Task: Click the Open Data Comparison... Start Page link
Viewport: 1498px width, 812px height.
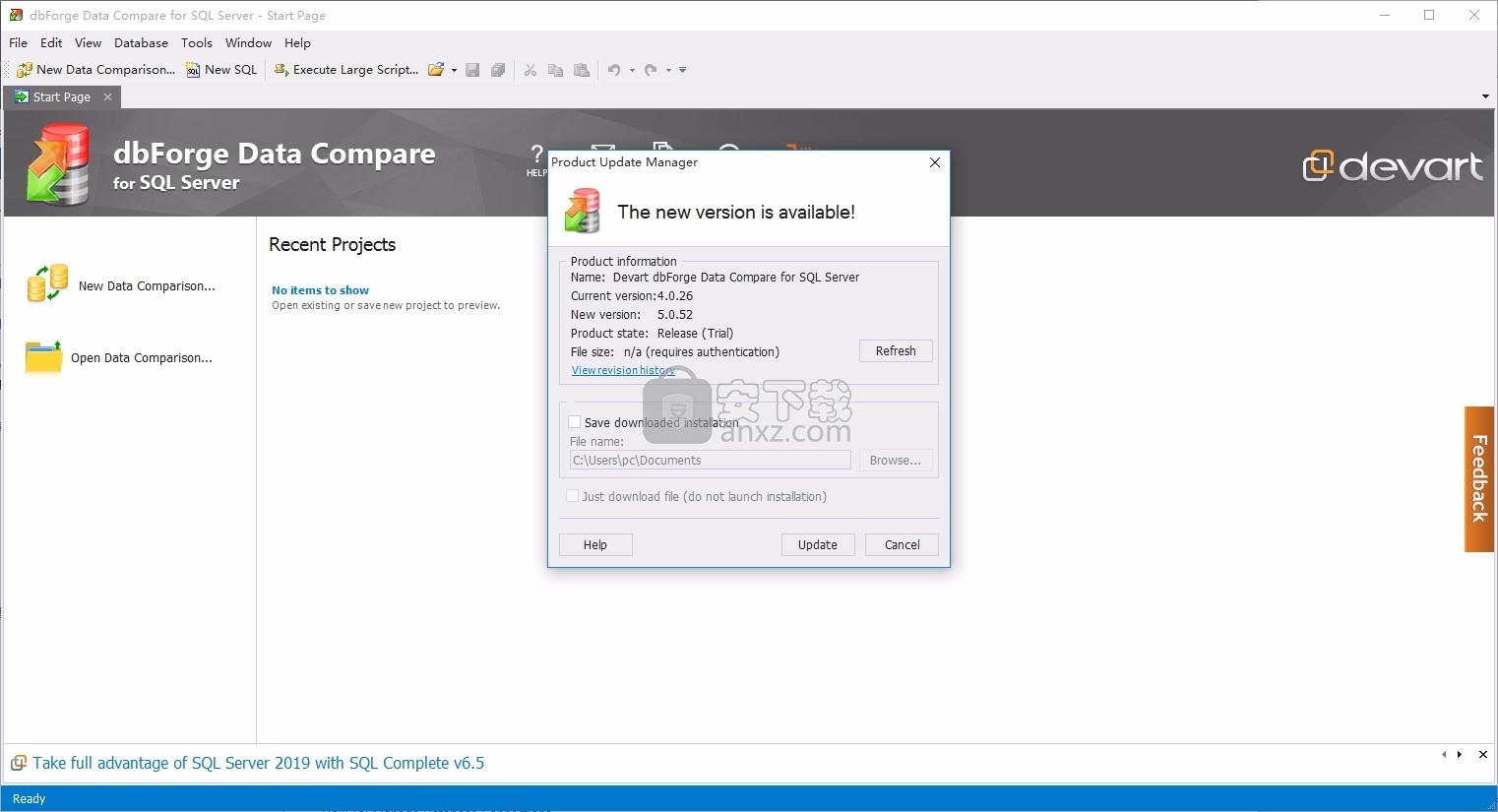Action: pyautogui.click(x=142, y=358)
